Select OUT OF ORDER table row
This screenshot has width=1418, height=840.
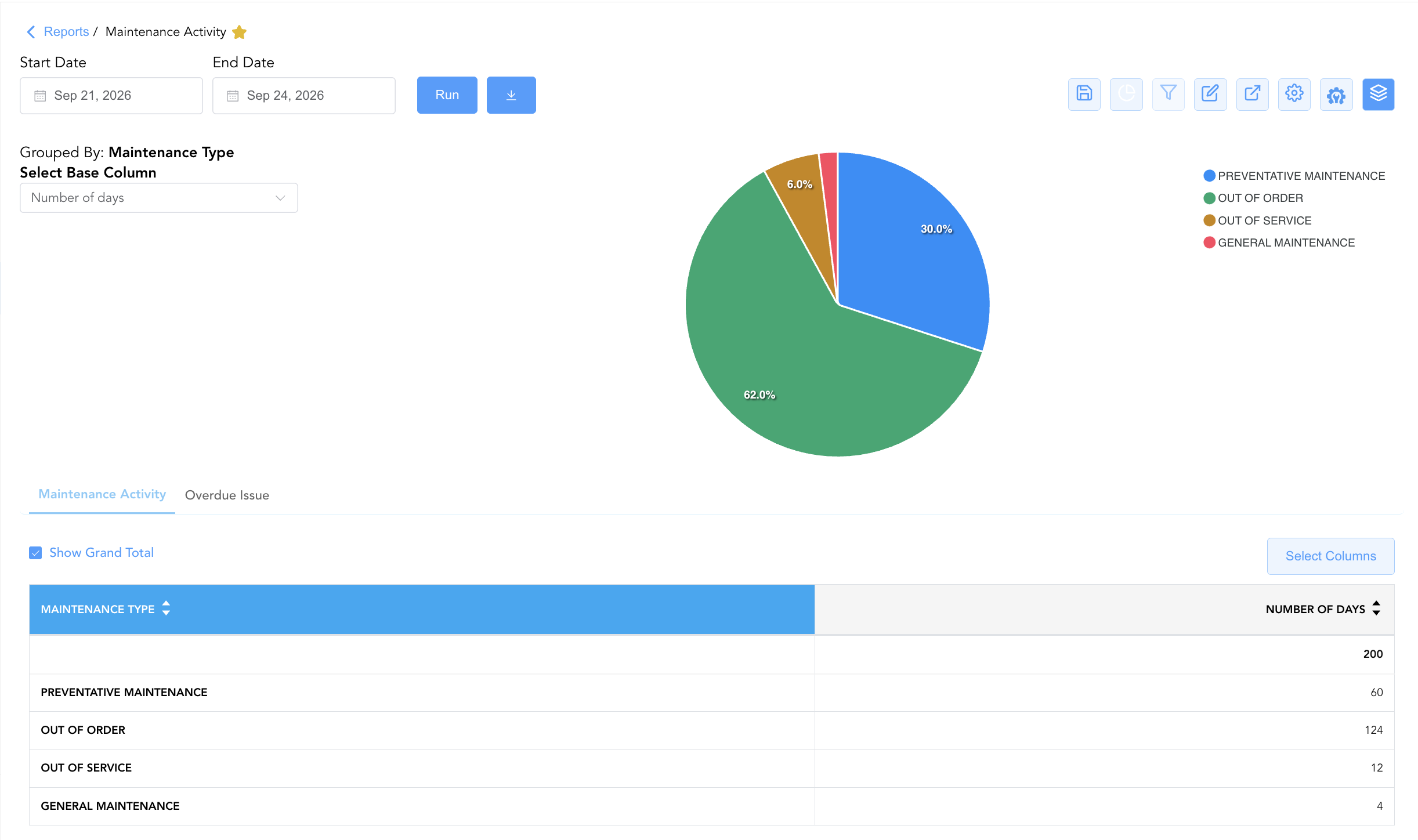point(712,730)
